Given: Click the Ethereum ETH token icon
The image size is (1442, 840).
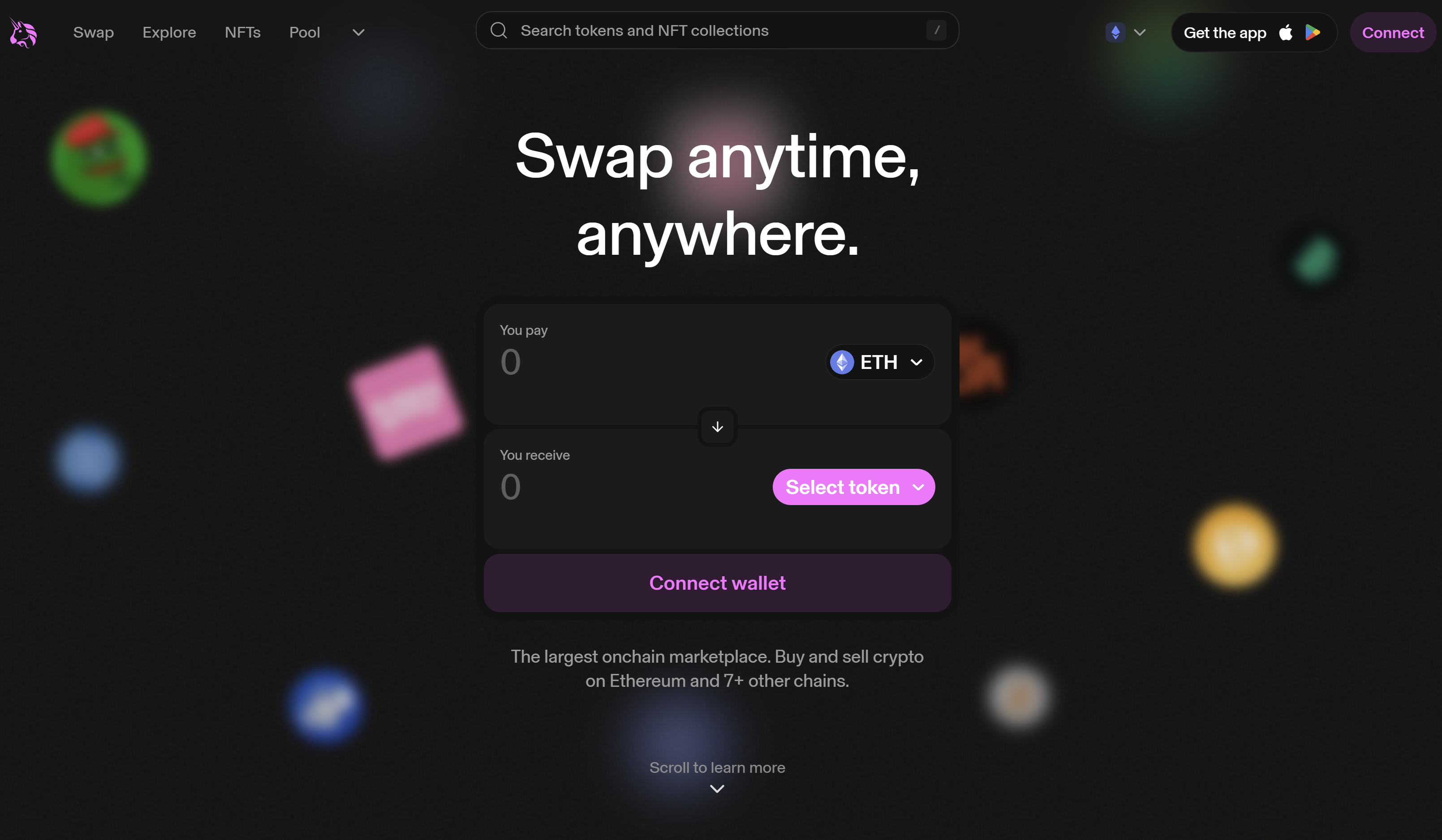Looking at the screenshot, I should coord(843,362).
